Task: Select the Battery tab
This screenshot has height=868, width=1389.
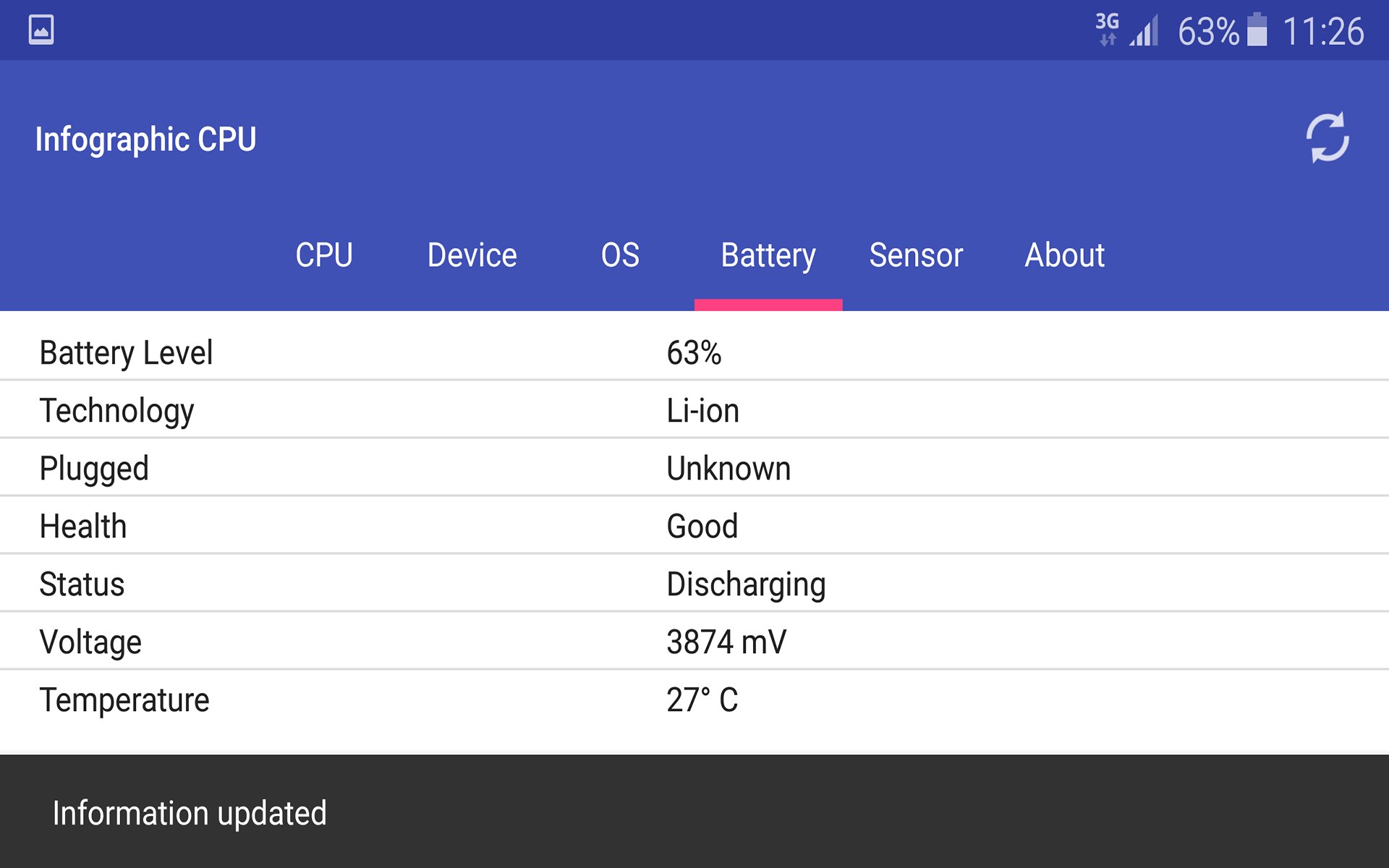Action: [768, 255]
